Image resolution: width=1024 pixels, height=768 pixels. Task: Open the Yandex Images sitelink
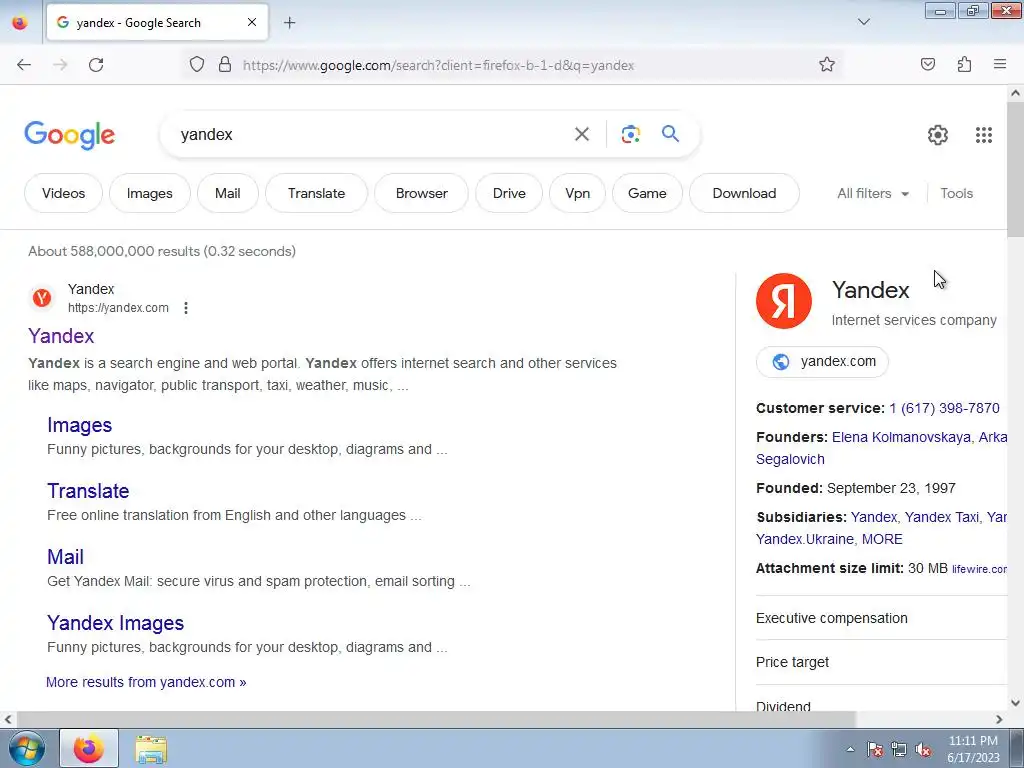point(116,623)
